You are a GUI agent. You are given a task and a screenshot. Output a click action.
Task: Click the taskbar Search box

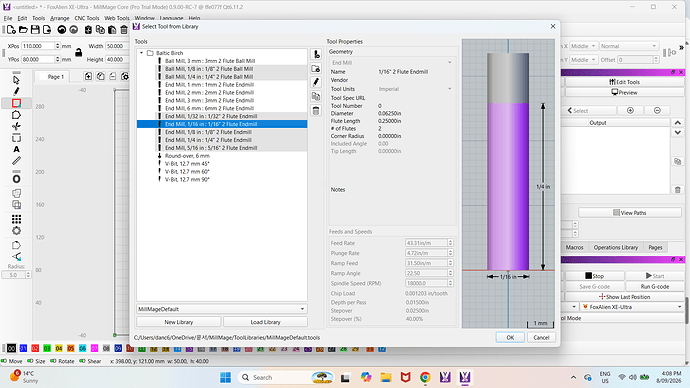pyautogui.click(x=286, y=377)
